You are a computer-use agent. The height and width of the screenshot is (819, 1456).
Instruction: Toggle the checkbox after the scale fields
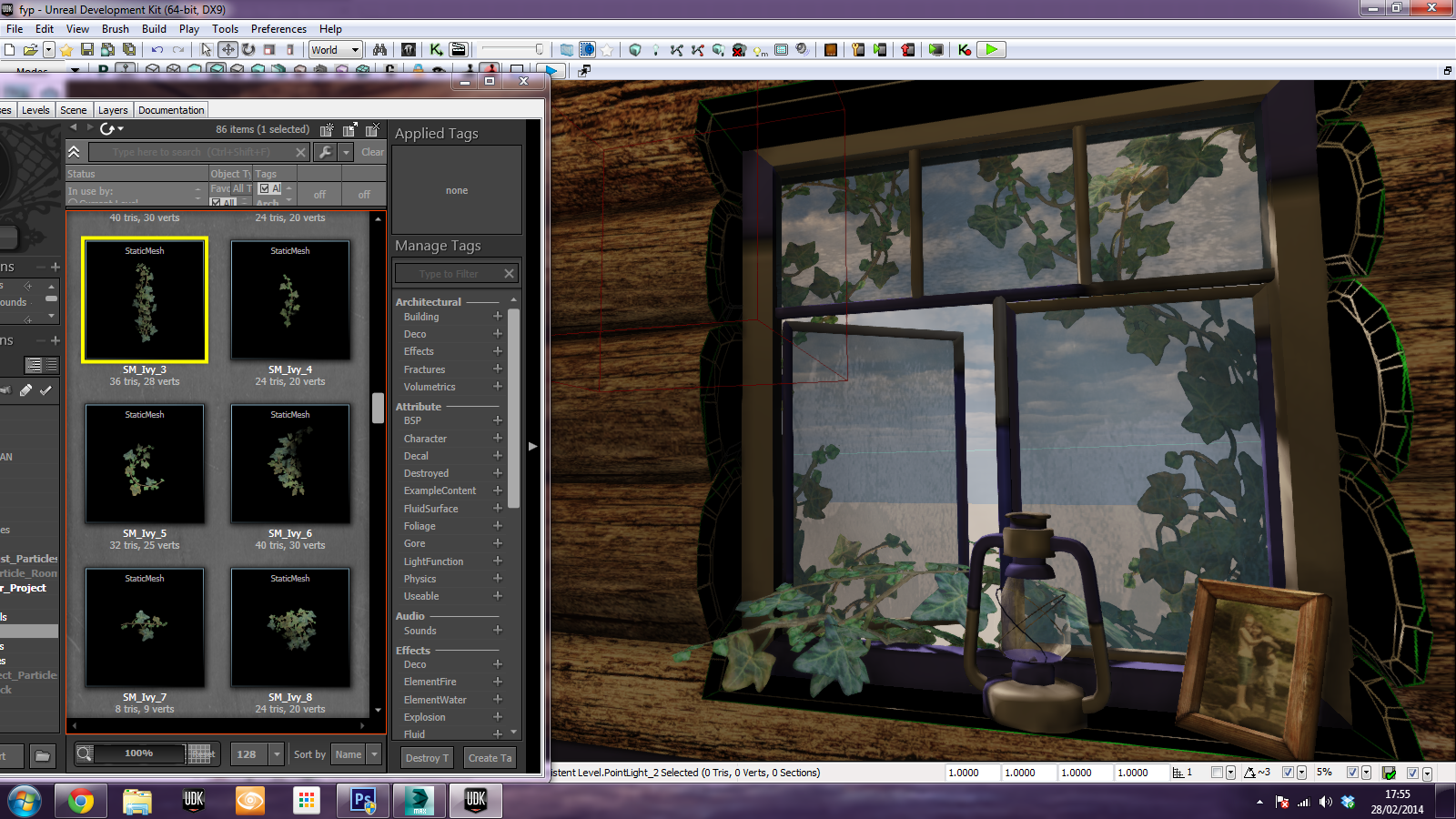[x=1217, y=773]
